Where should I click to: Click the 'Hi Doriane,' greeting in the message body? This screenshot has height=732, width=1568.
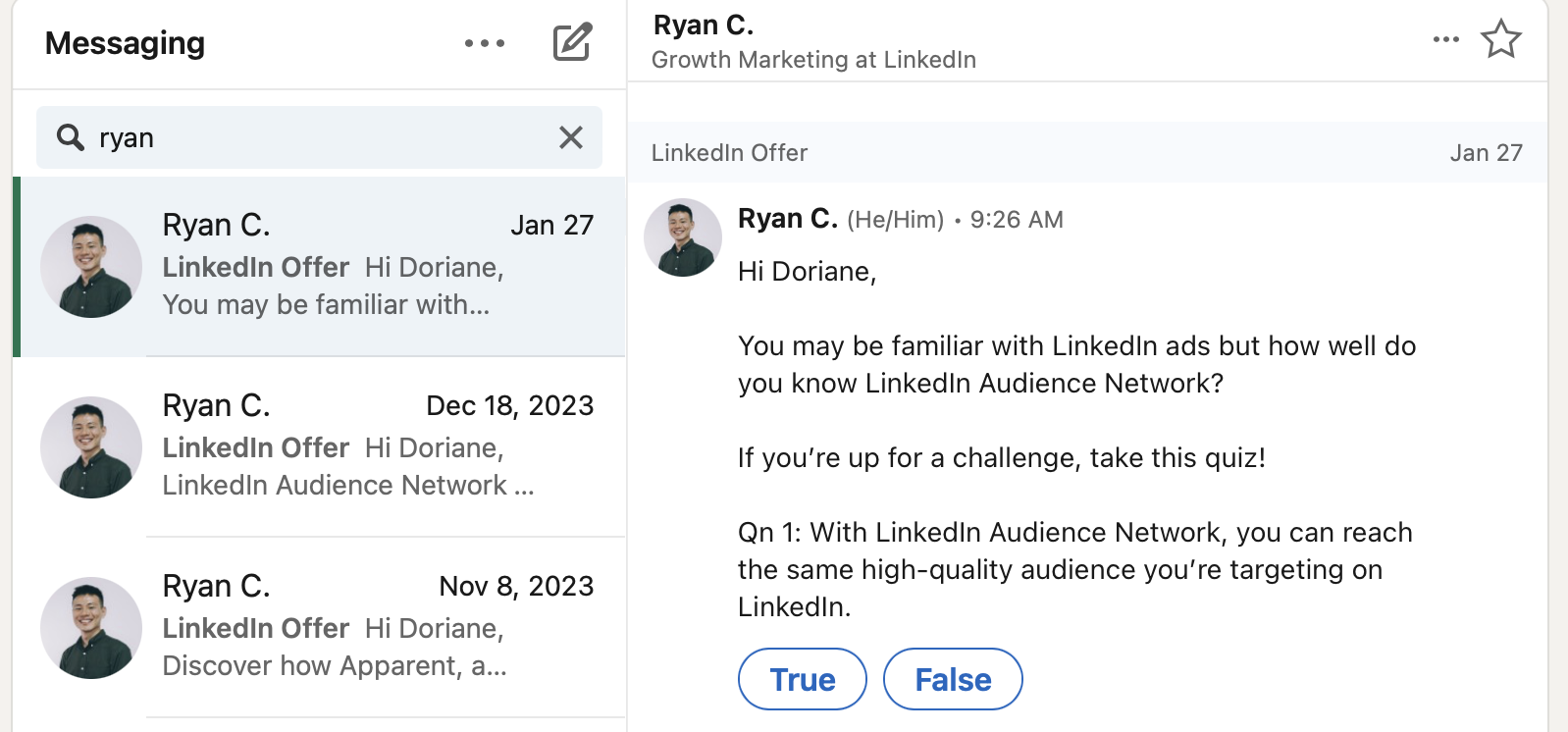(807, 272)
